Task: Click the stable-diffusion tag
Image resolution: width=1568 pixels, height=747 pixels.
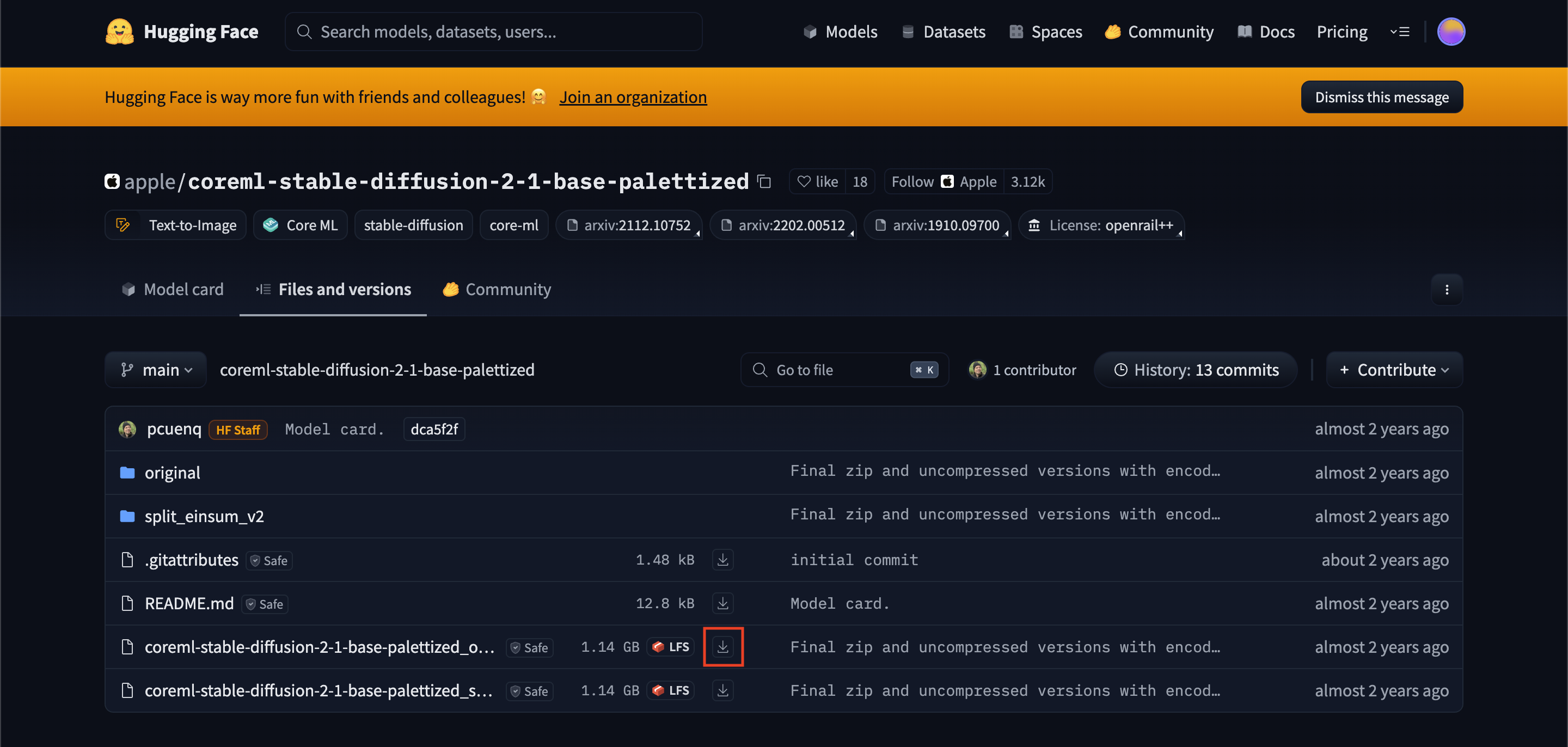Action: click(x=413, y=225)
